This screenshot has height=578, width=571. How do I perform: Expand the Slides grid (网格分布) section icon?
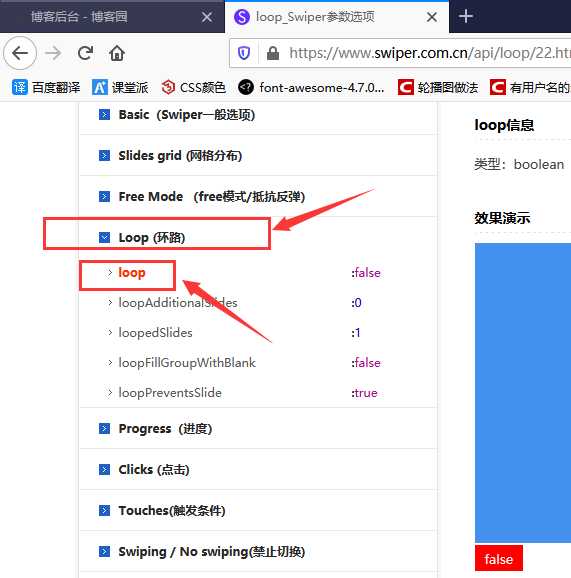coord(104,156)
